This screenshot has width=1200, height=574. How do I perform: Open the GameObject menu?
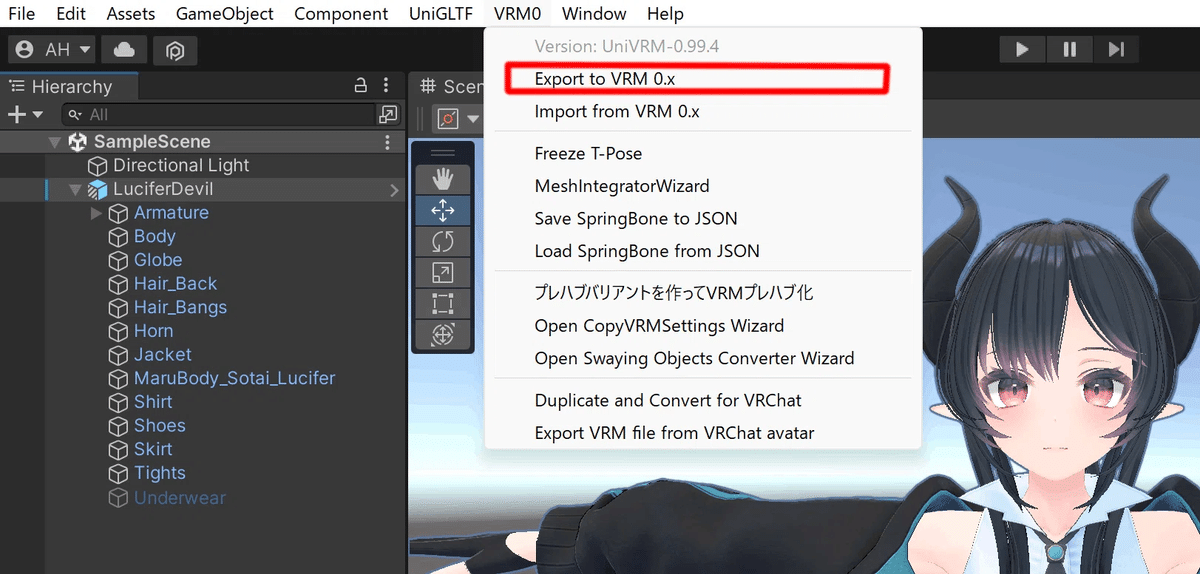(x=225, y=14)
